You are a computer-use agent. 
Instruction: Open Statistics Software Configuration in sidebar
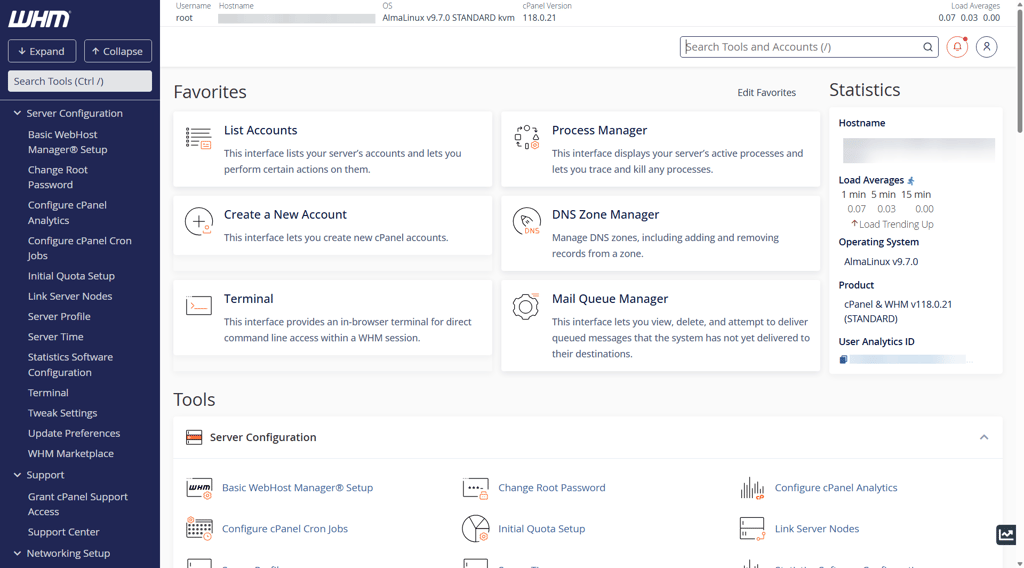pos(70,364)
